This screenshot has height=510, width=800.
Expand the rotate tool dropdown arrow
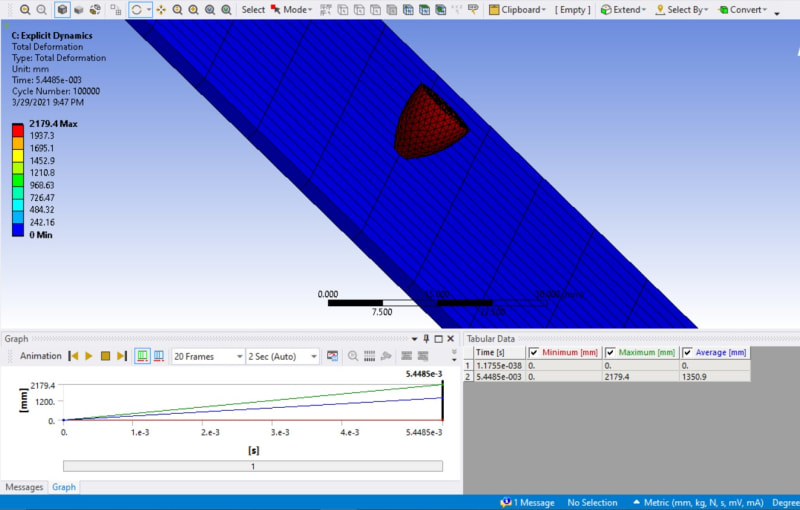point(148,9)
